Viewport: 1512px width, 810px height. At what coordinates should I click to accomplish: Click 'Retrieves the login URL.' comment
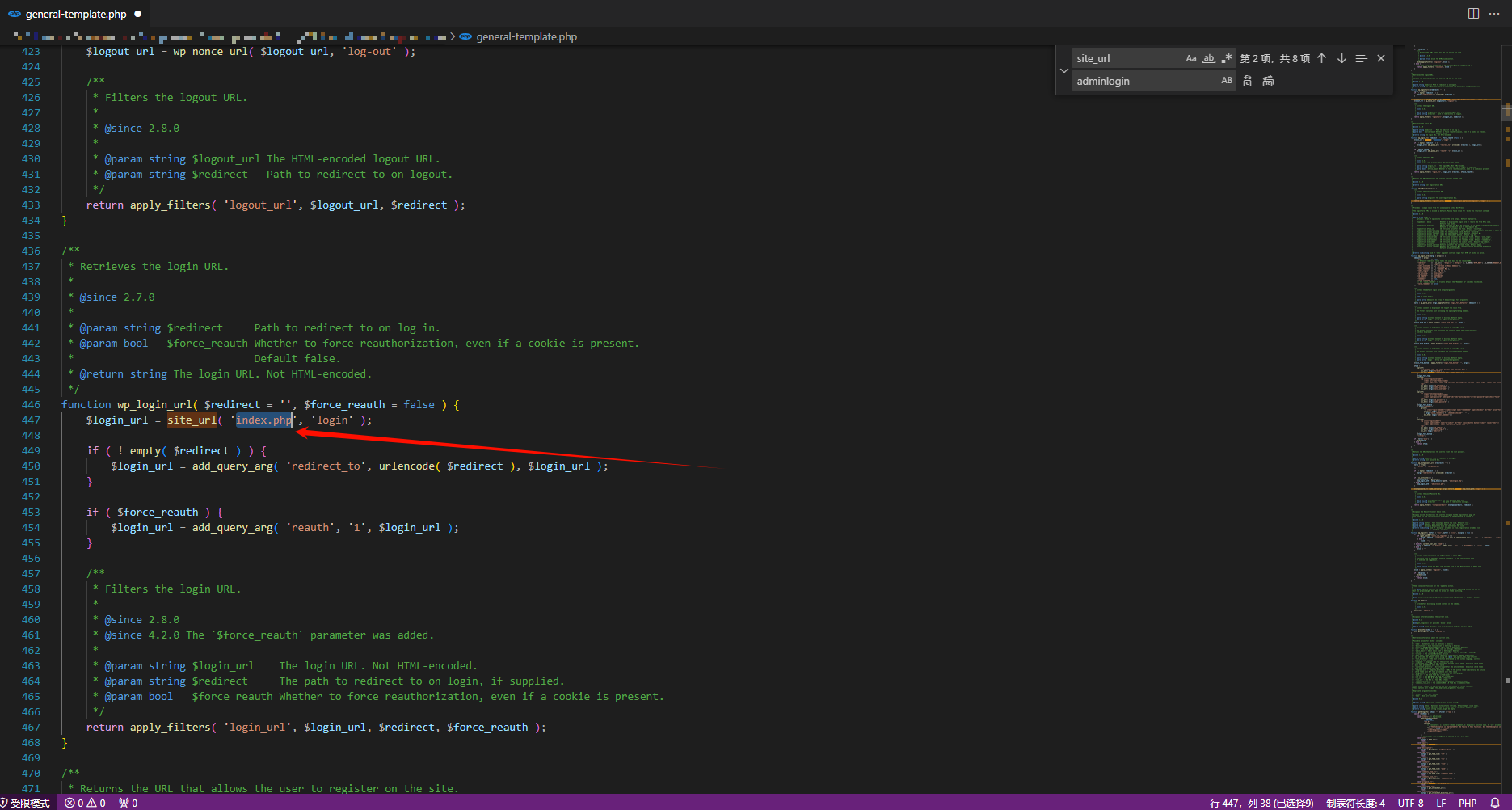(x=154, y=266)
